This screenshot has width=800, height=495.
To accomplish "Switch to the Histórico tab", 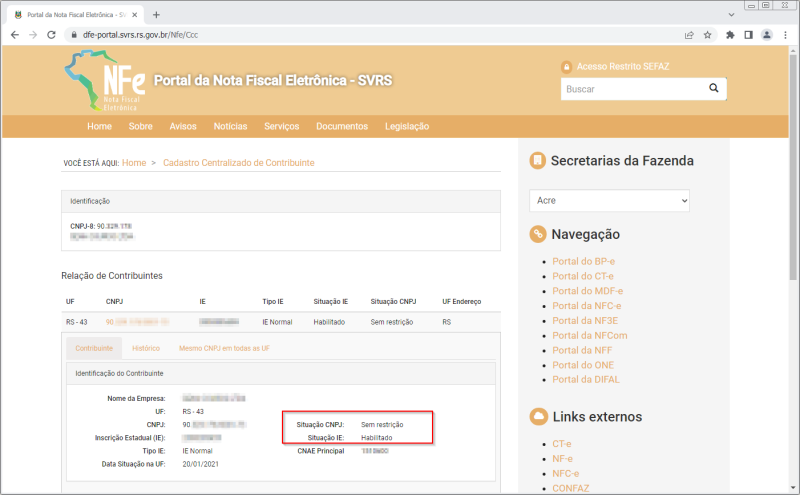I will [x=146, y=348].
